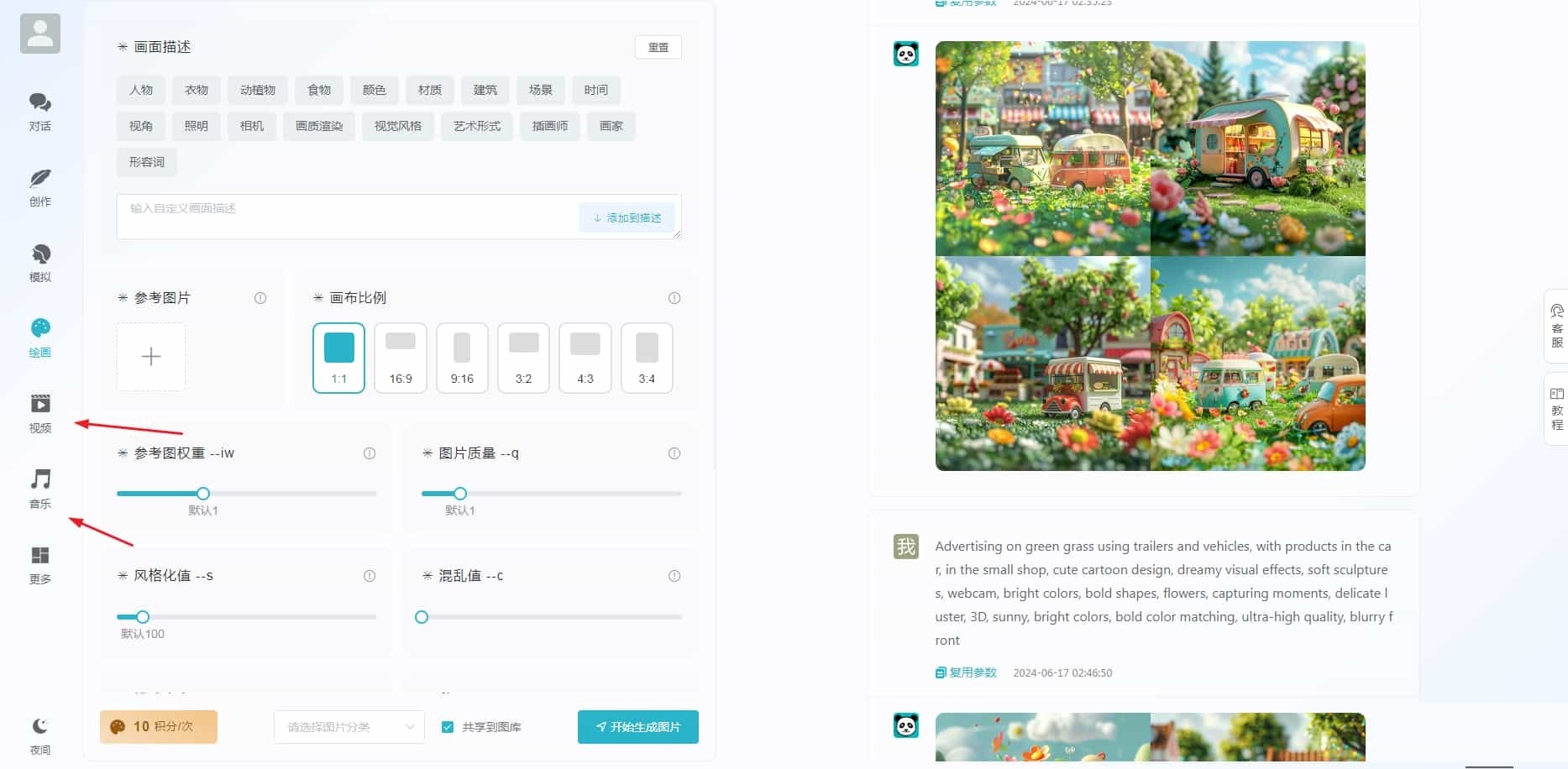Open the 教程 tutorial panel

(1555, 409)
